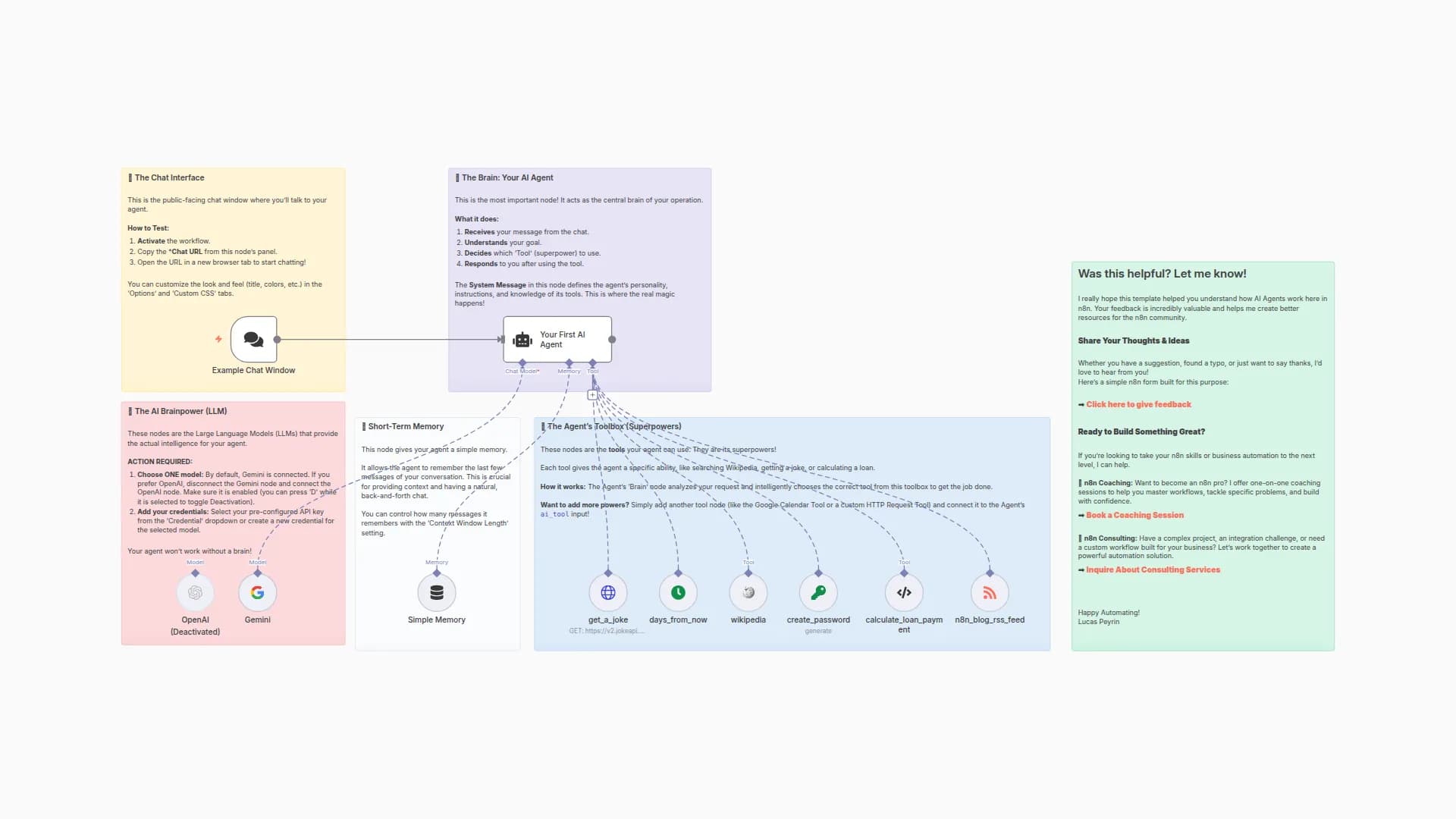The width and height of the screenshot is (1456, 819).
Task: Click the plus button under Tool connector
Action: (592, 395)
